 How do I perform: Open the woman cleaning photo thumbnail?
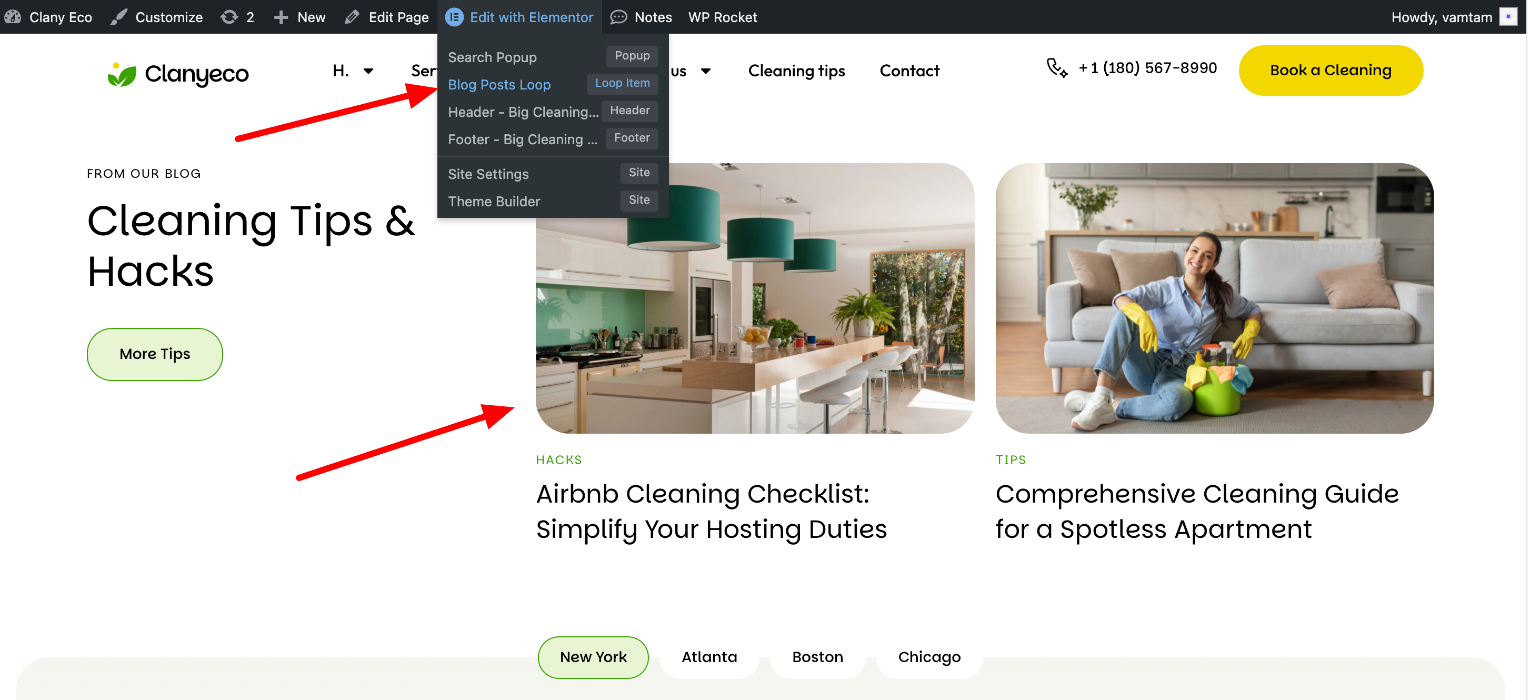[x=1214, y=298]
